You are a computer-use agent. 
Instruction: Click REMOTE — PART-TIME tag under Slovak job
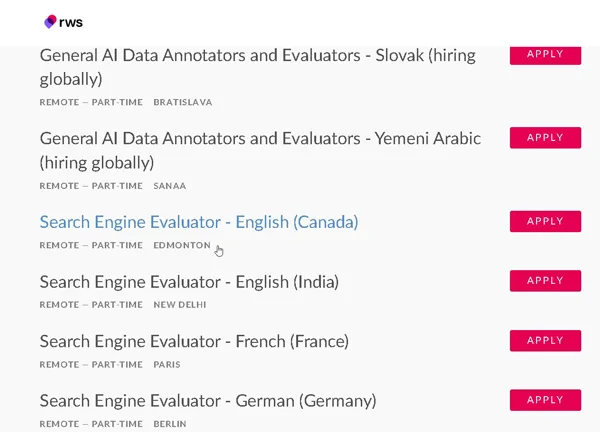tap(91, 102)
